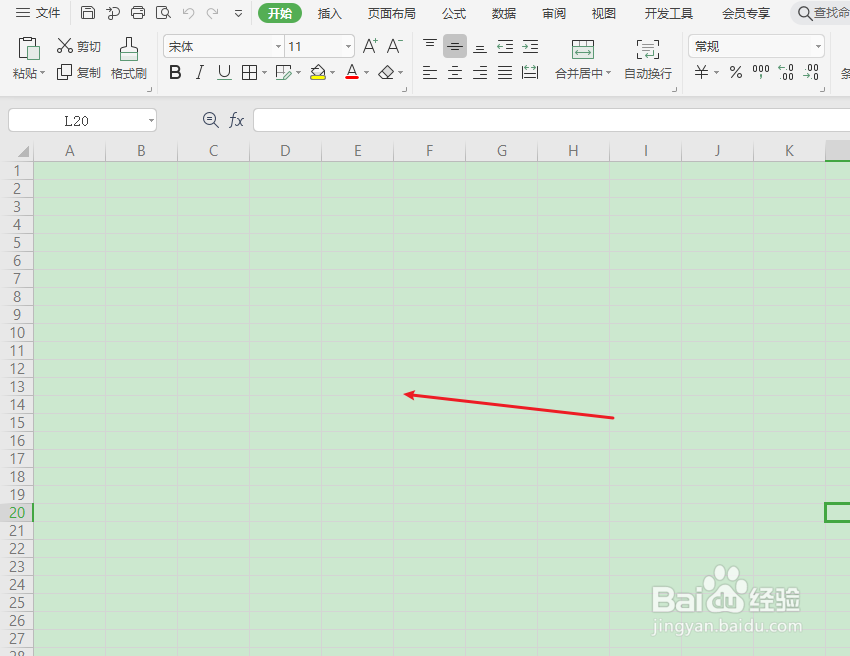This screenshot has width=850, height=656.
Task: Open the 页面布局 tab
Action: [x=391, y=13]
